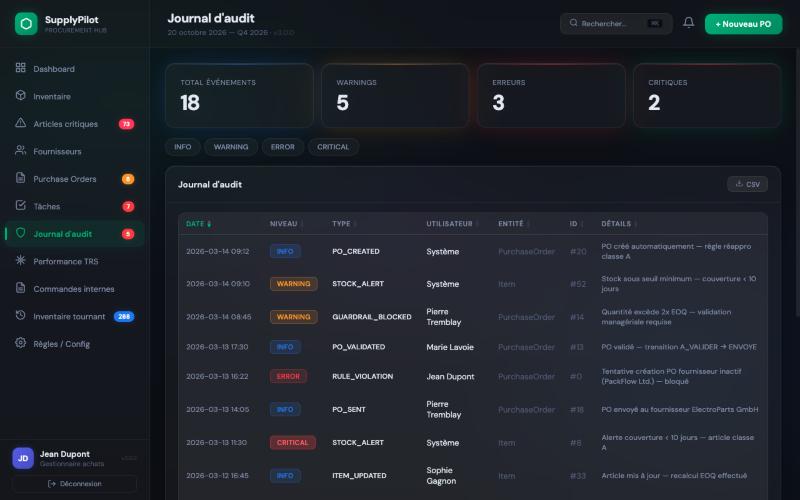
Task: Click the Erreurs stat card showing 3
Action: coord(552,95)
